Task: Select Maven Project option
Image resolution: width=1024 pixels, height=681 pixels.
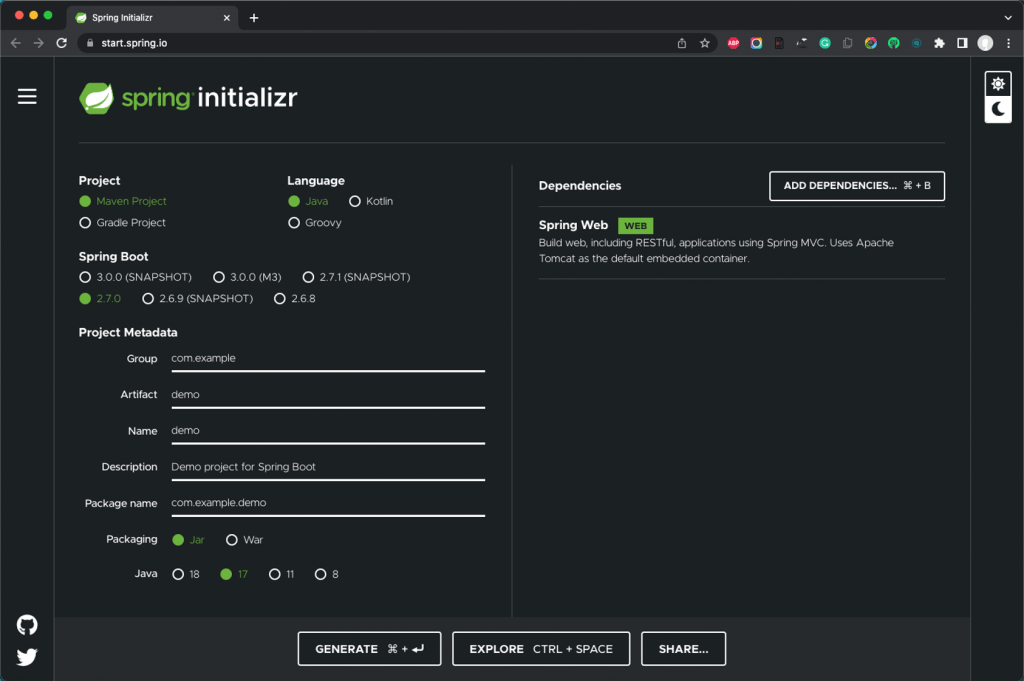Action: tap(123, 201)
